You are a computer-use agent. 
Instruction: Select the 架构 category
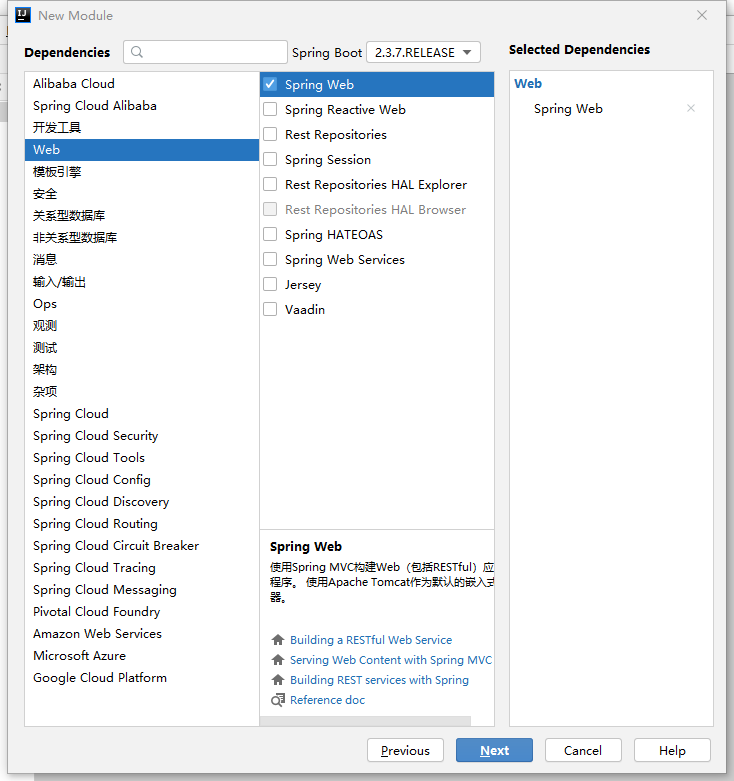[x=142, y=370]
